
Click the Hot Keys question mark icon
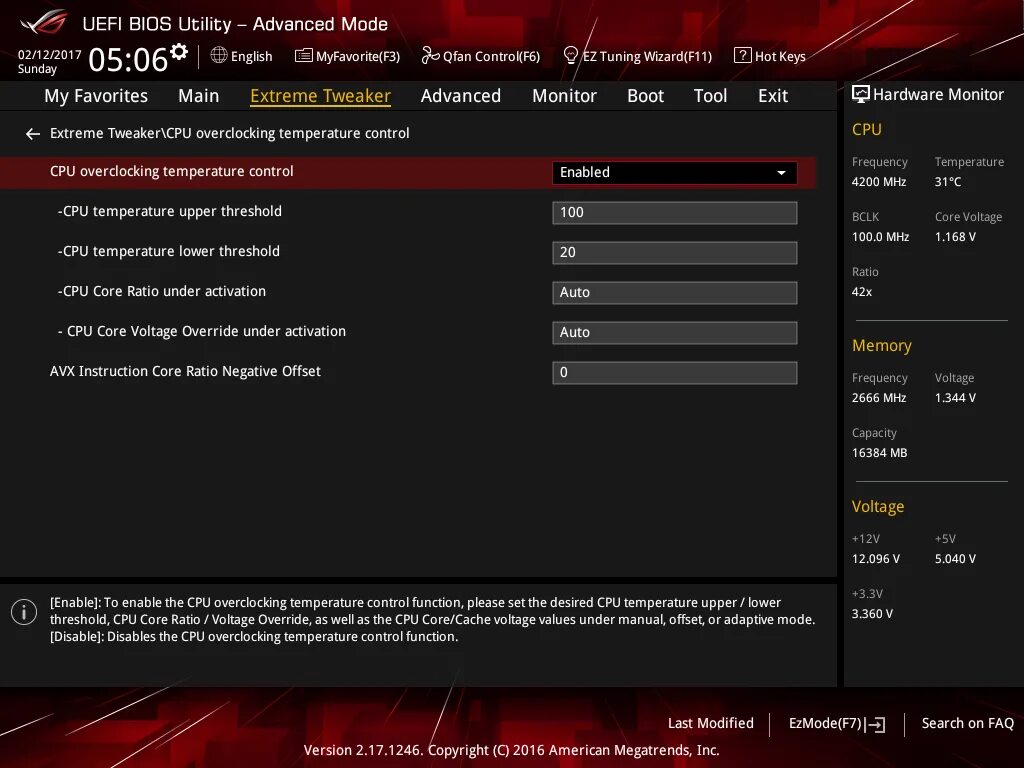(x=743, y=56)
